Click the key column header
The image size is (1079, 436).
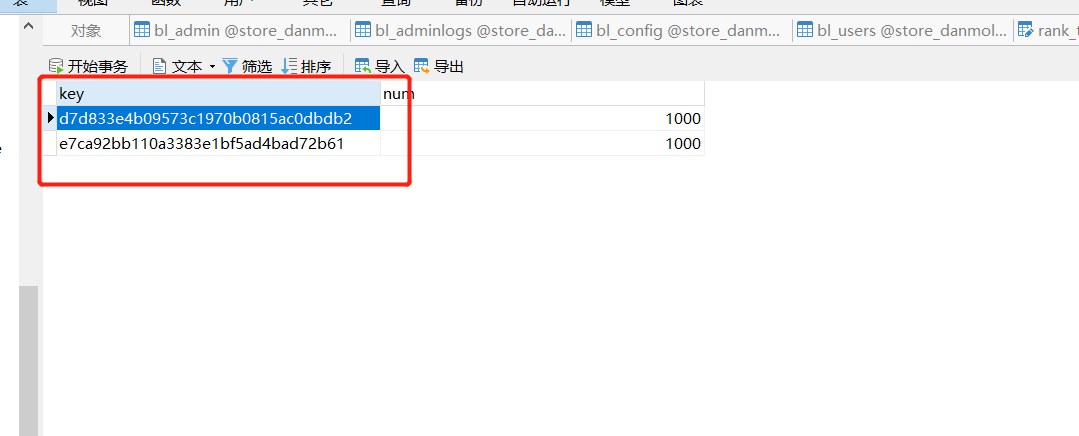pos(219,94)
